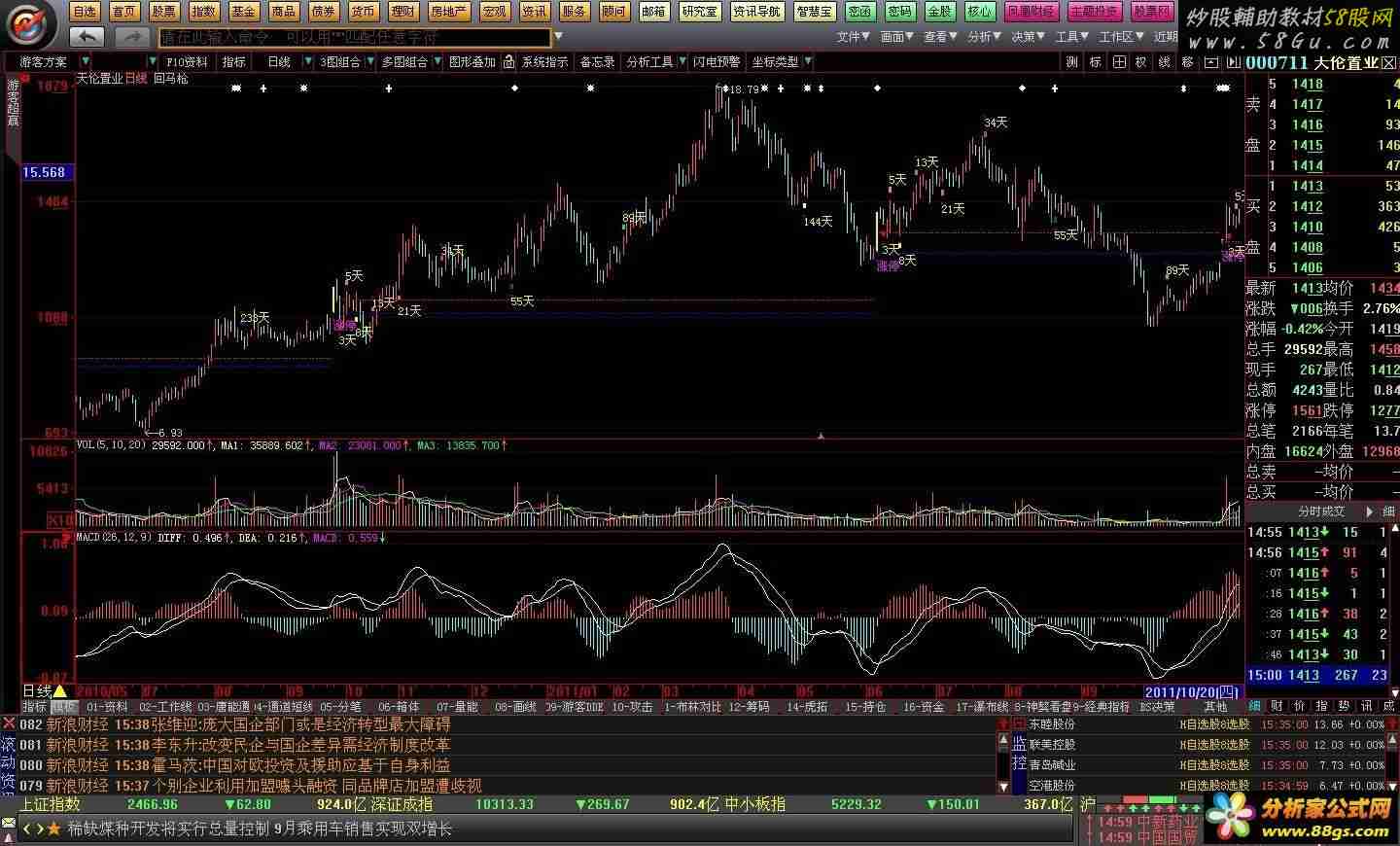Click the grid layout icon next to 标
The image size is (1400, 846).
coord(1119,61)
